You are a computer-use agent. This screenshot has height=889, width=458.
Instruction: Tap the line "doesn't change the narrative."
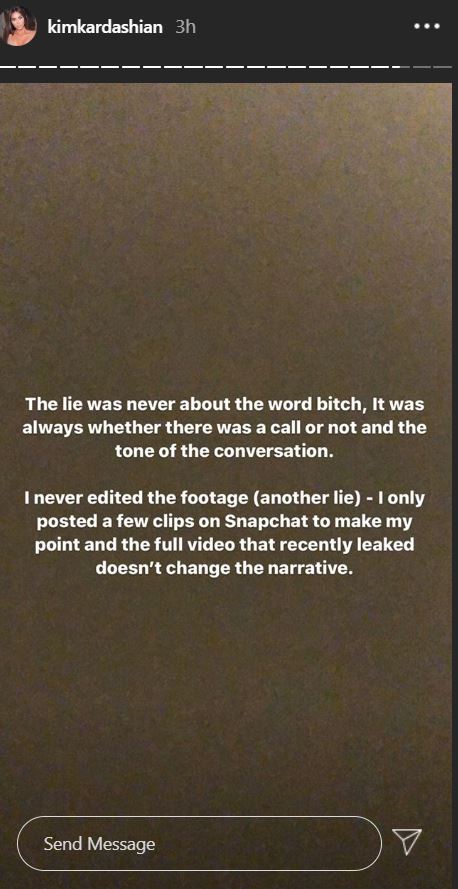tap(224, 569)
